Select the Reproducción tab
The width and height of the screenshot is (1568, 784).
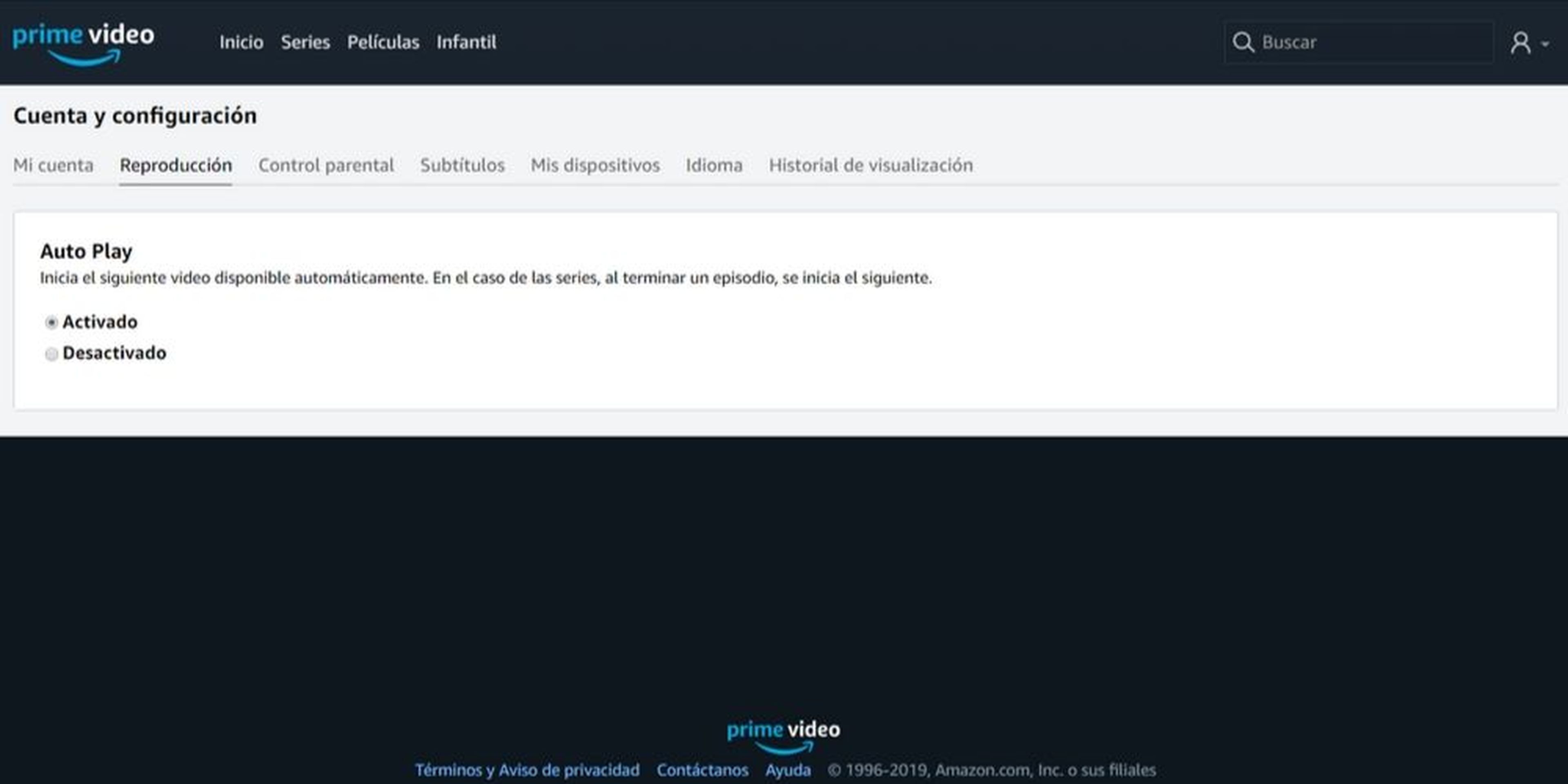click(x=175, y=165)
